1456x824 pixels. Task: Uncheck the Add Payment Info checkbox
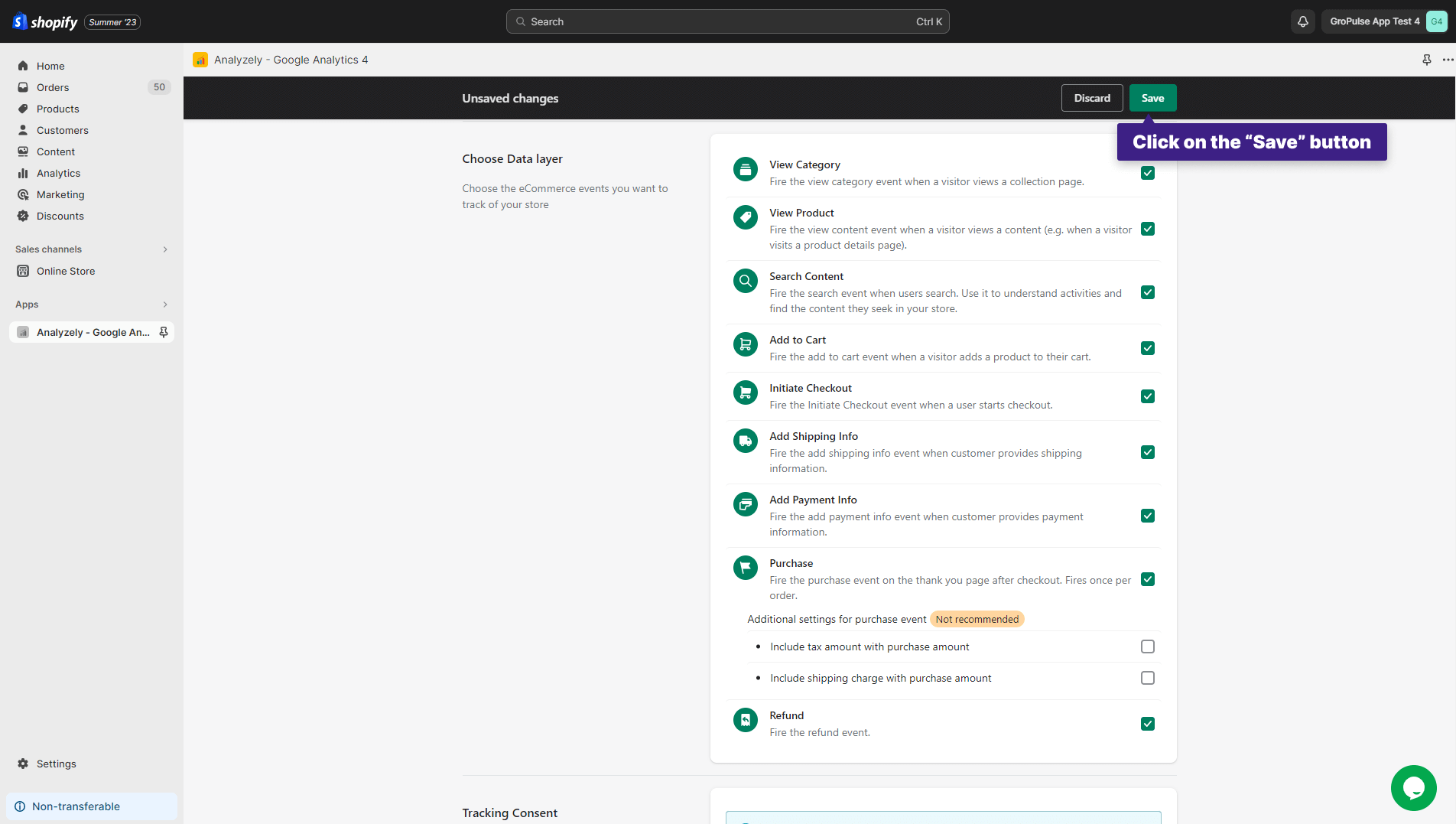(1147, 516)
